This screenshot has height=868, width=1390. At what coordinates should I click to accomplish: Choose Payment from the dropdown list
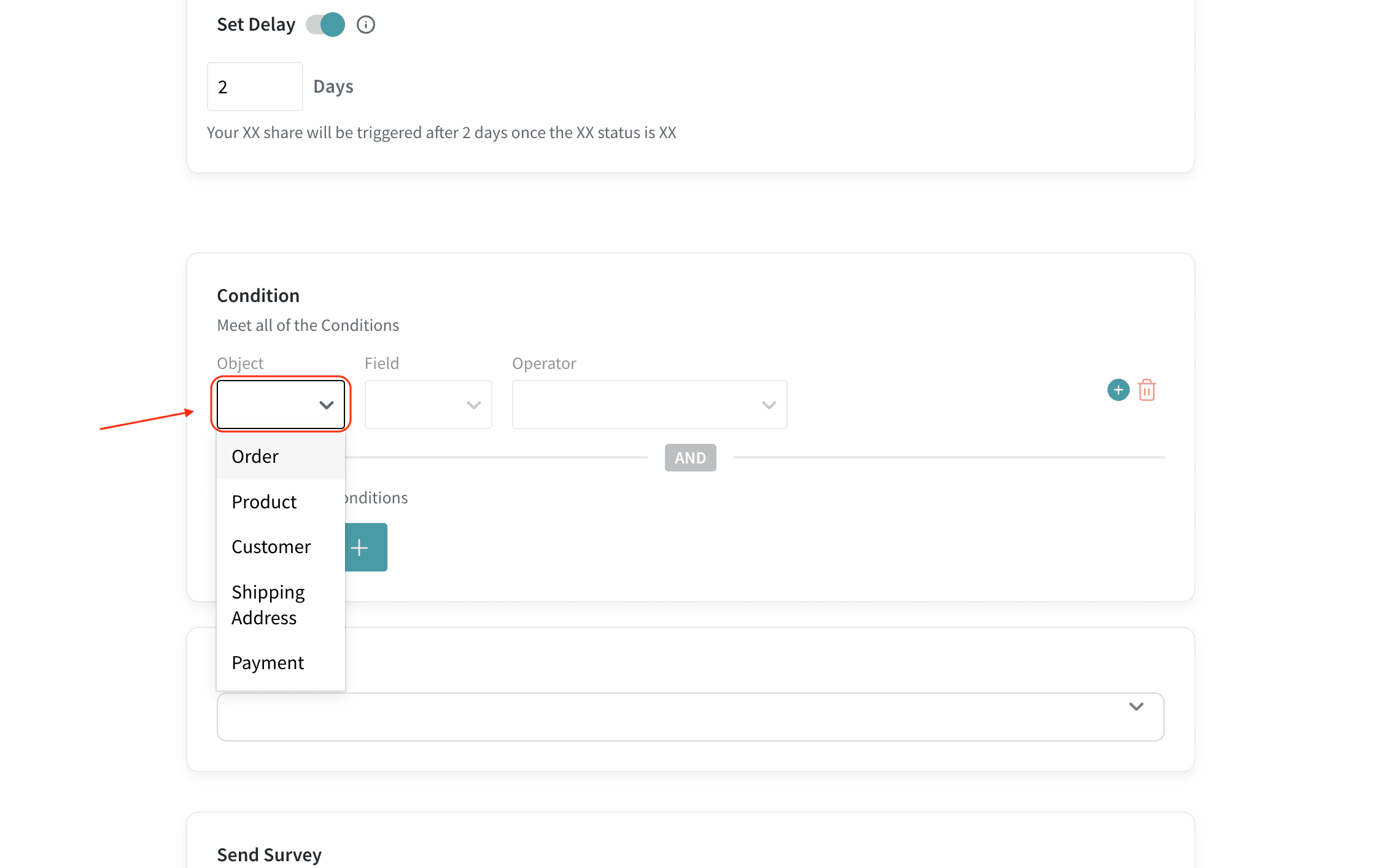(268, 663)
